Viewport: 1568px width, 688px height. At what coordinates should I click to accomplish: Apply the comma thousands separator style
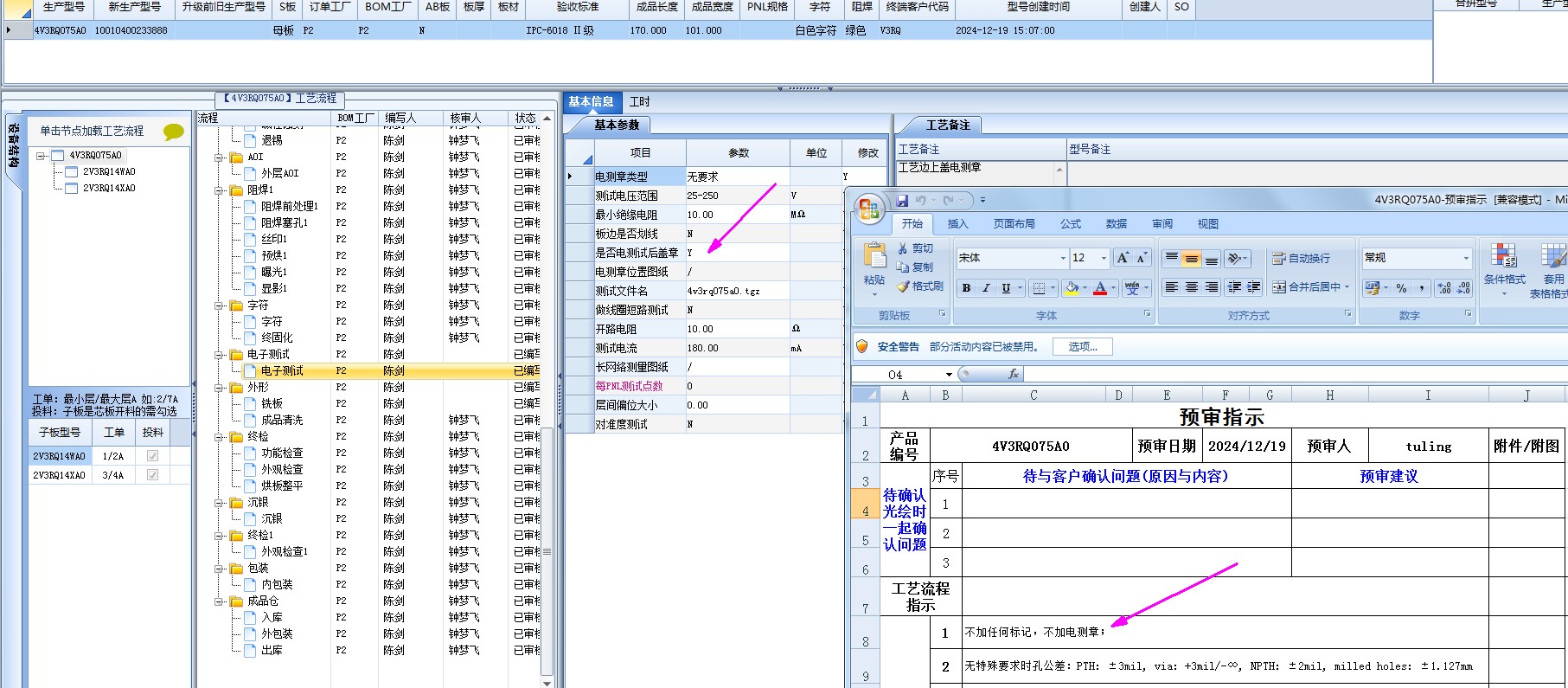coord(1421,288)
